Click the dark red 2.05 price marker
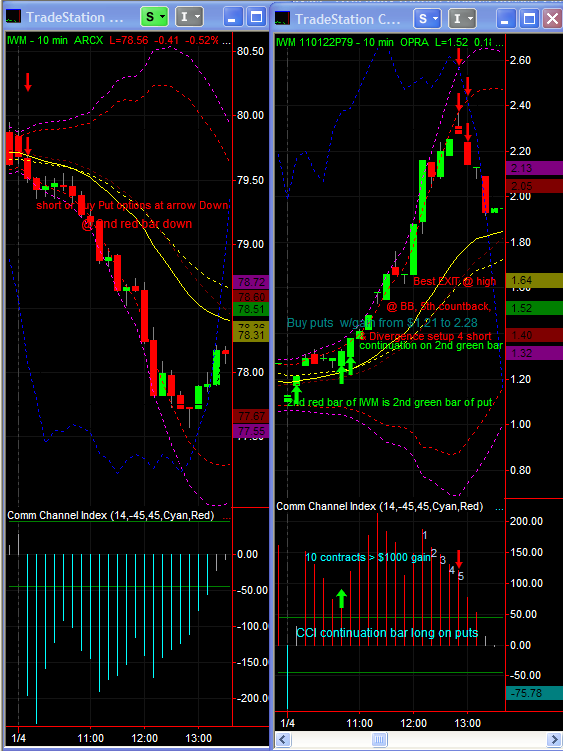 coord(534,186)
